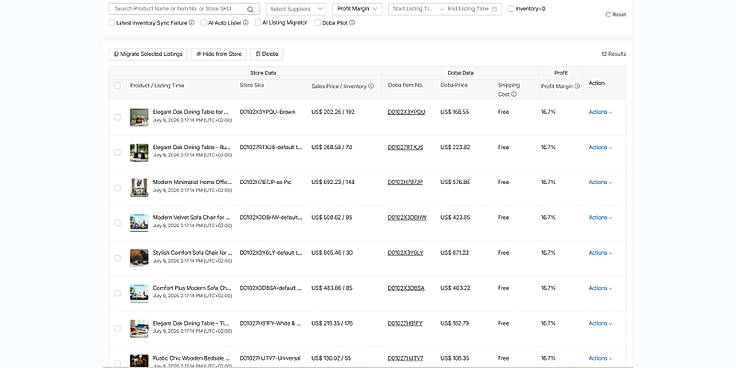Click product title Rustic Chic Wooden Bedside
The image size is (736, 368).
(192, 358)
